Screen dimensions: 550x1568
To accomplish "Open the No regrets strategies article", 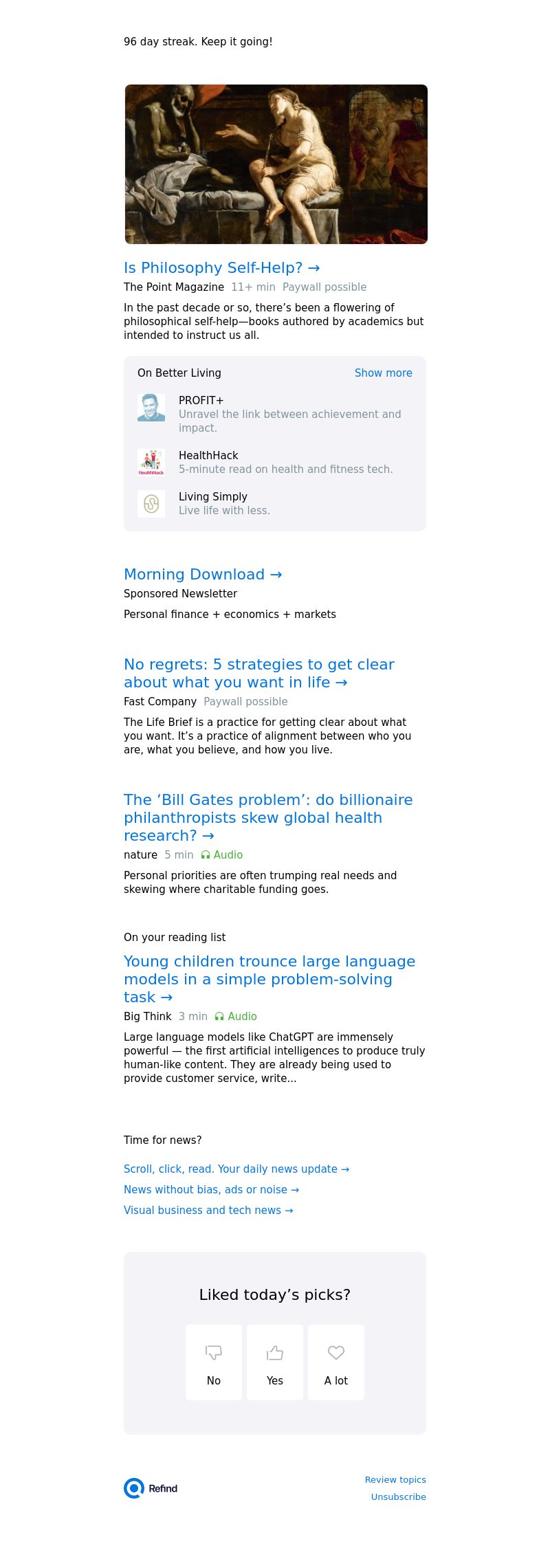I will [258, 674].
